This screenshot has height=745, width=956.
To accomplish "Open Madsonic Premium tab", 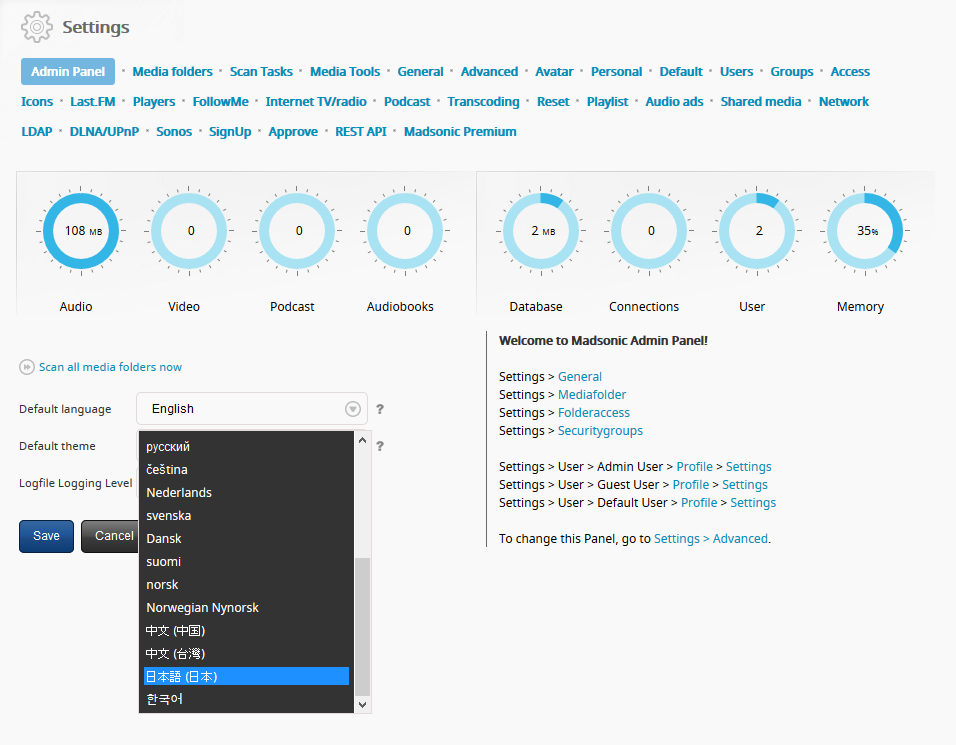I will (x=460, y=131).
